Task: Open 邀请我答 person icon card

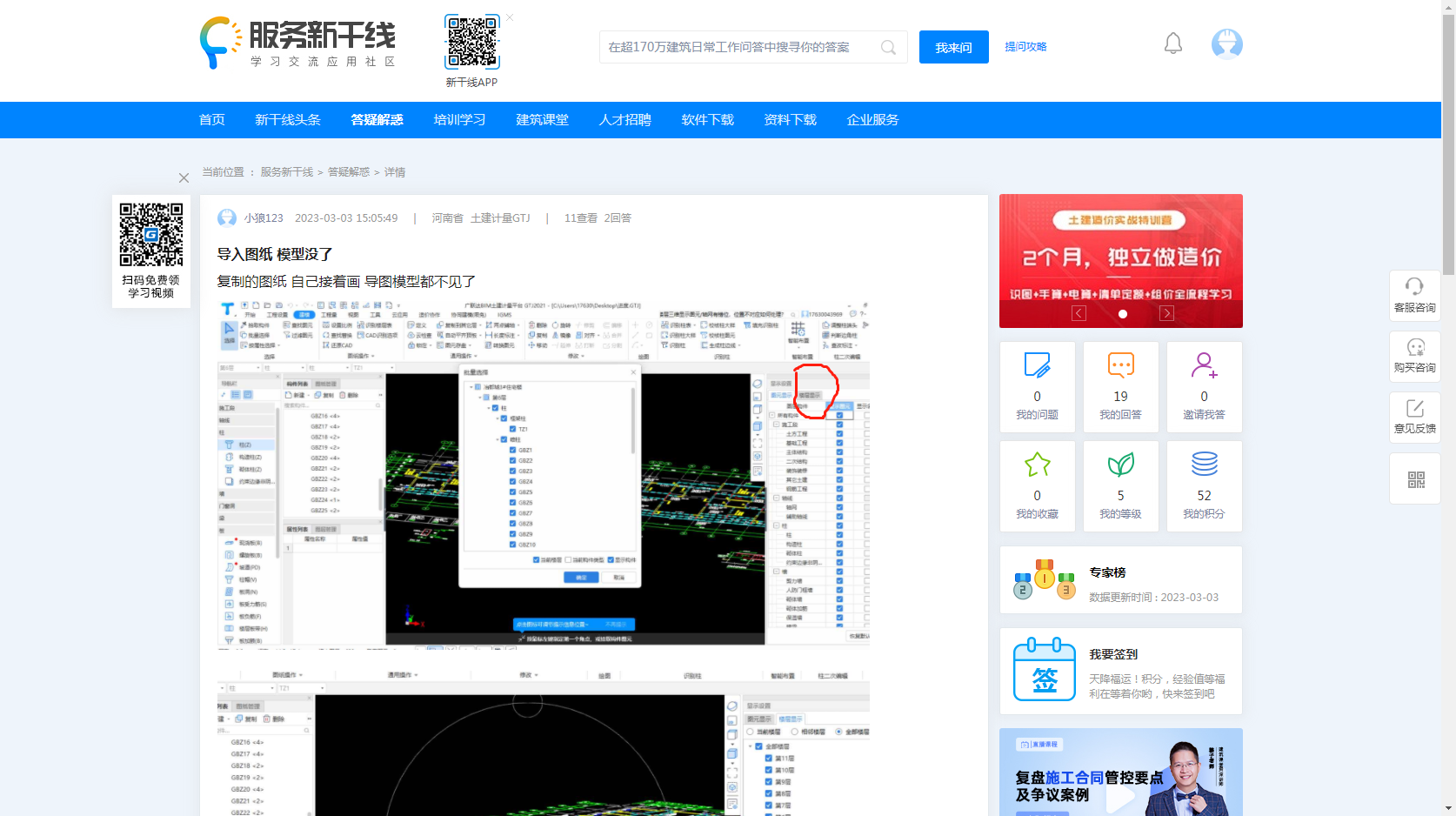Action: pyautogui.click(x=1204, y=365)
